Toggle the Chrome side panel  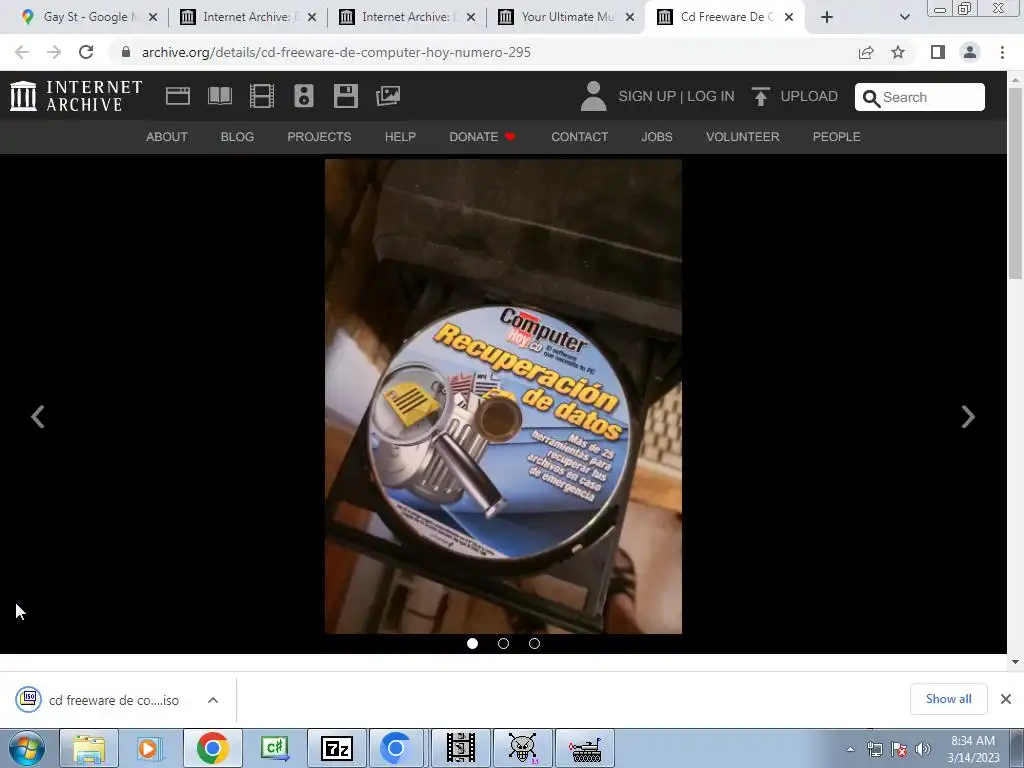pos(938,52)
